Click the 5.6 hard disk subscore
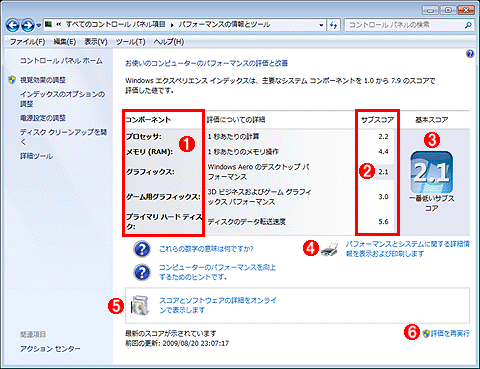Screen dimensions: 480x369 point(383,222)
